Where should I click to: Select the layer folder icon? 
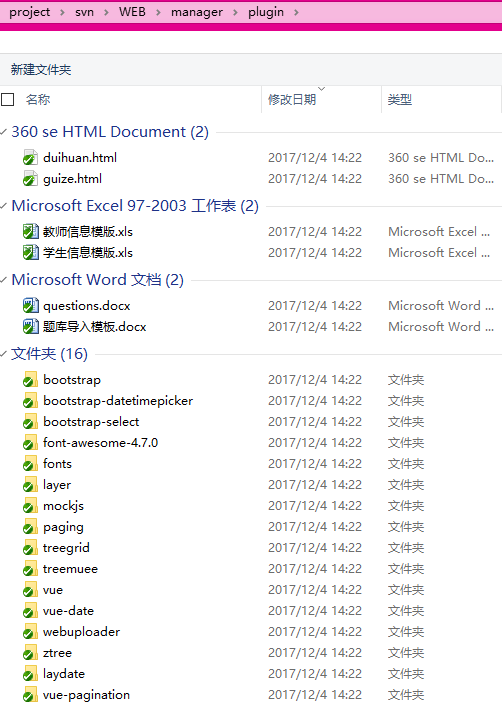pos(30,485)
